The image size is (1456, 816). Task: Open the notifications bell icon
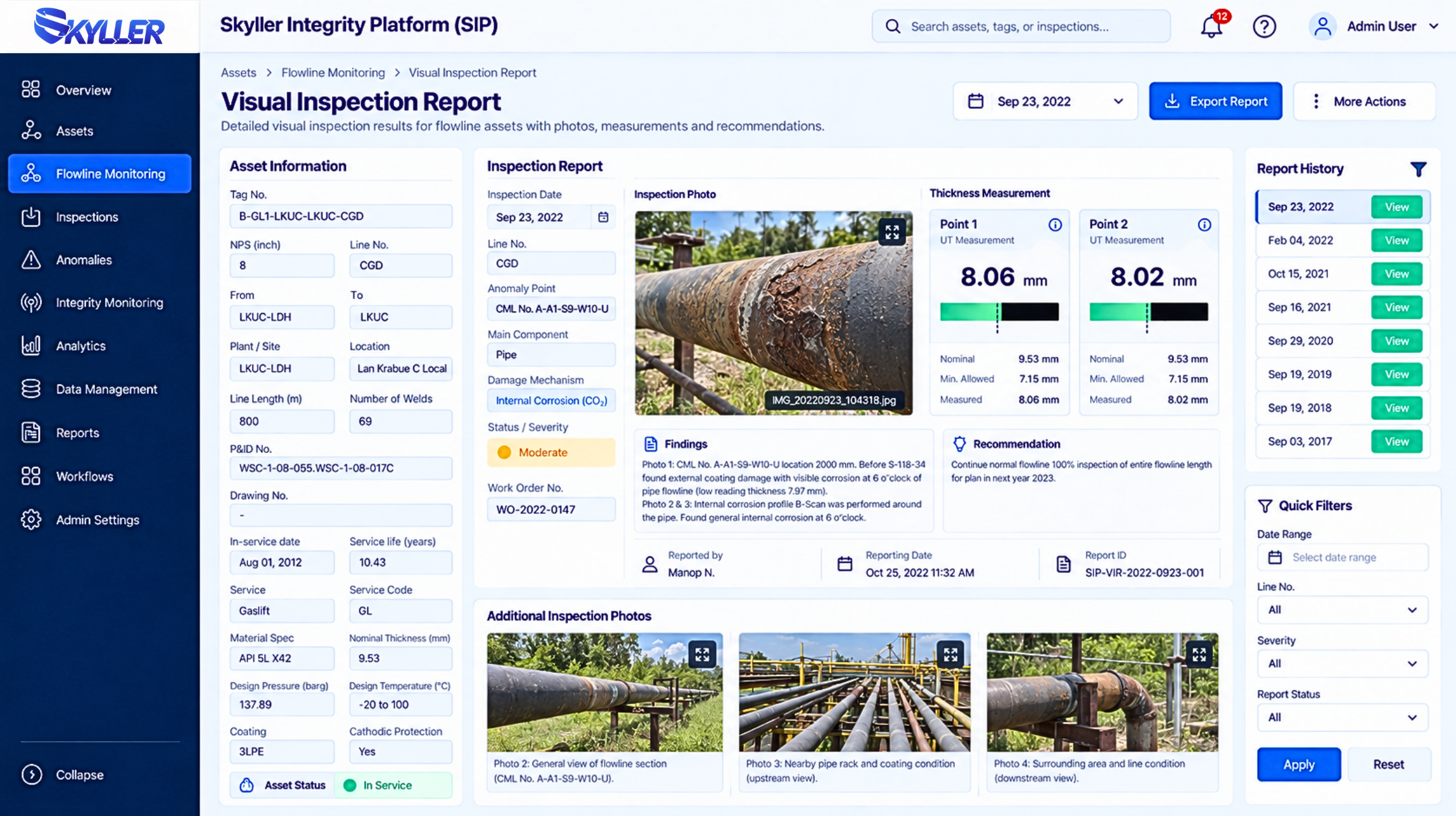pos(1211,27)
